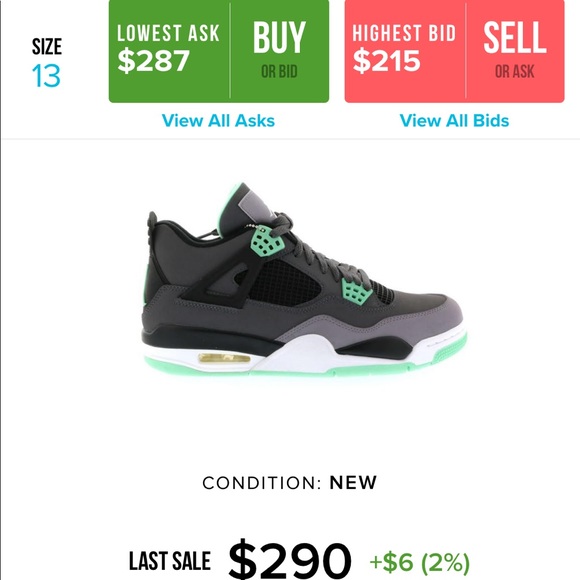
Task: Click the sneaker's mint green outsole
Action: pyautogui.click(x=296, y=368)
